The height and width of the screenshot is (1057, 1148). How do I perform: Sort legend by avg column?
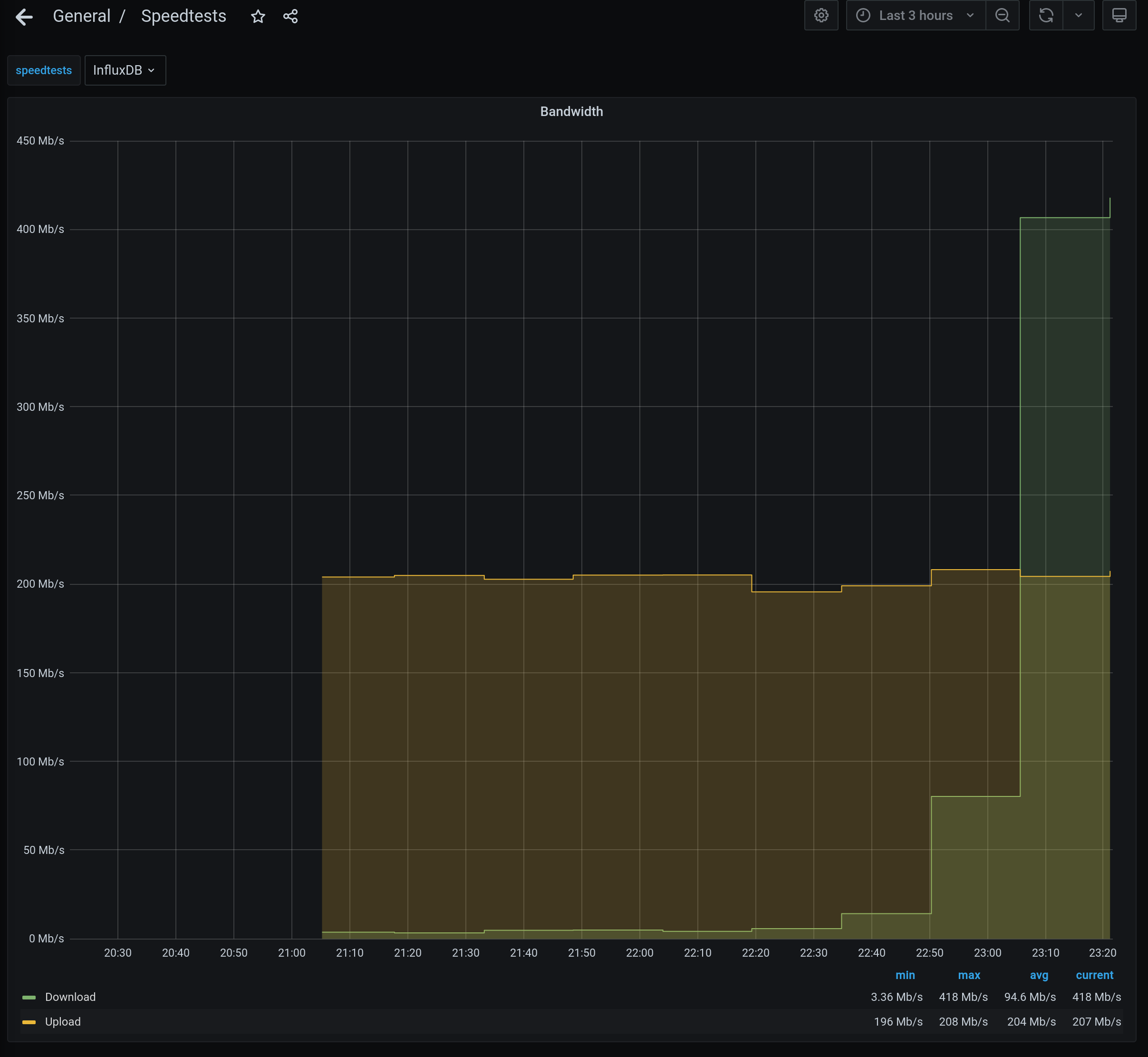pyautogui.click(x=1039, y=975)
